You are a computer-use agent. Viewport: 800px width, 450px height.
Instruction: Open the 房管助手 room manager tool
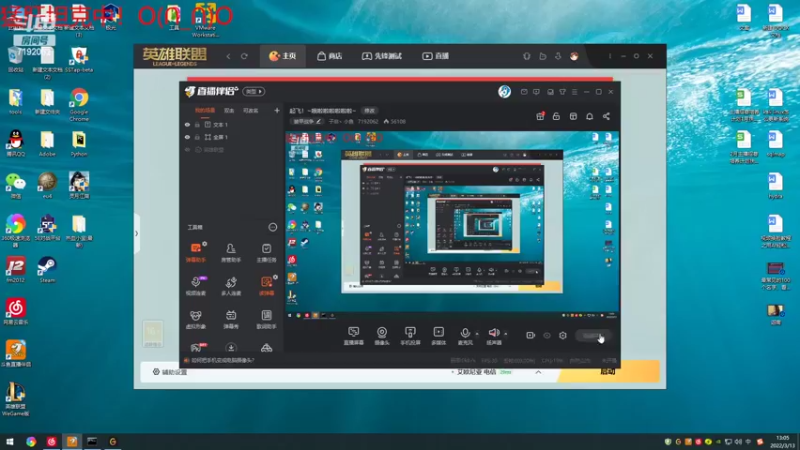click(x=231, y=253)
